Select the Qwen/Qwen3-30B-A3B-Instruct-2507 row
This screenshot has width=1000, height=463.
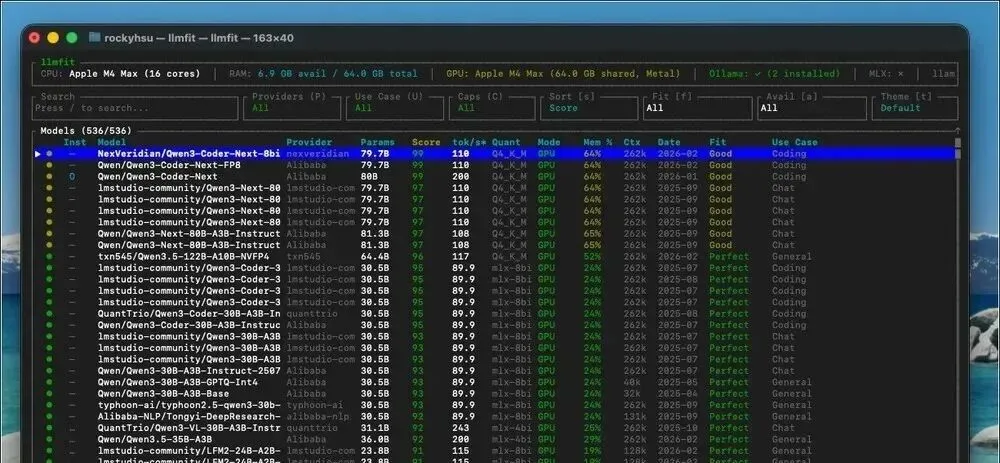[x=496, y=371]
